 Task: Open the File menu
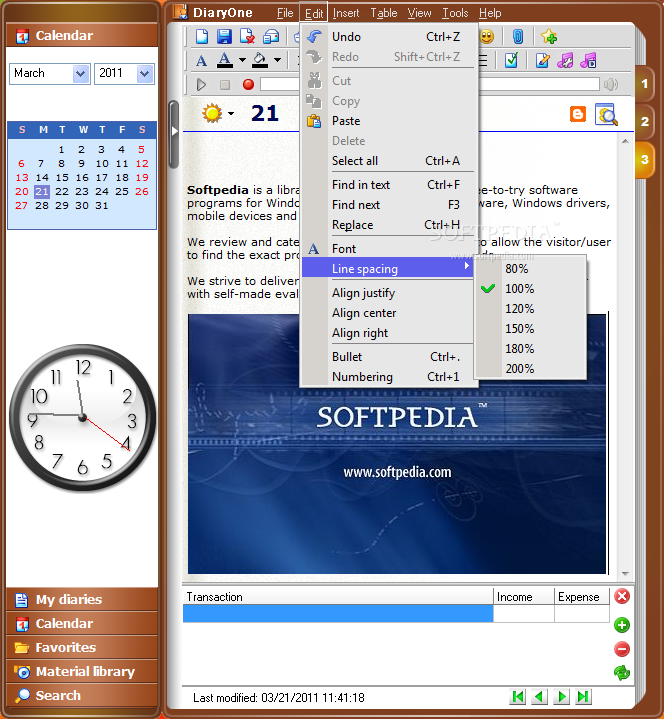[285, 13]
